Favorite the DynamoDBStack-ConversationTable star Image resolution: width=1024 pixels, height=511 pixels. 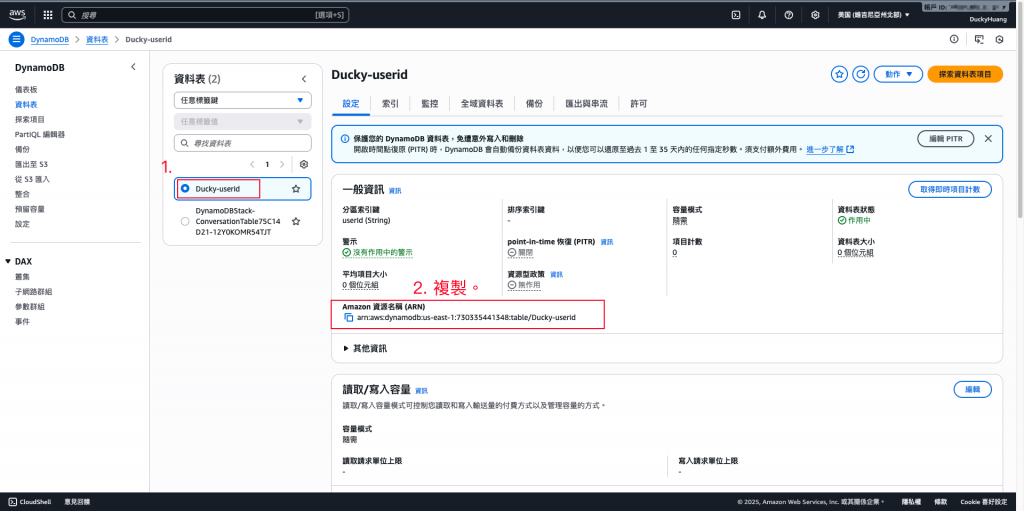coord(296,222)
